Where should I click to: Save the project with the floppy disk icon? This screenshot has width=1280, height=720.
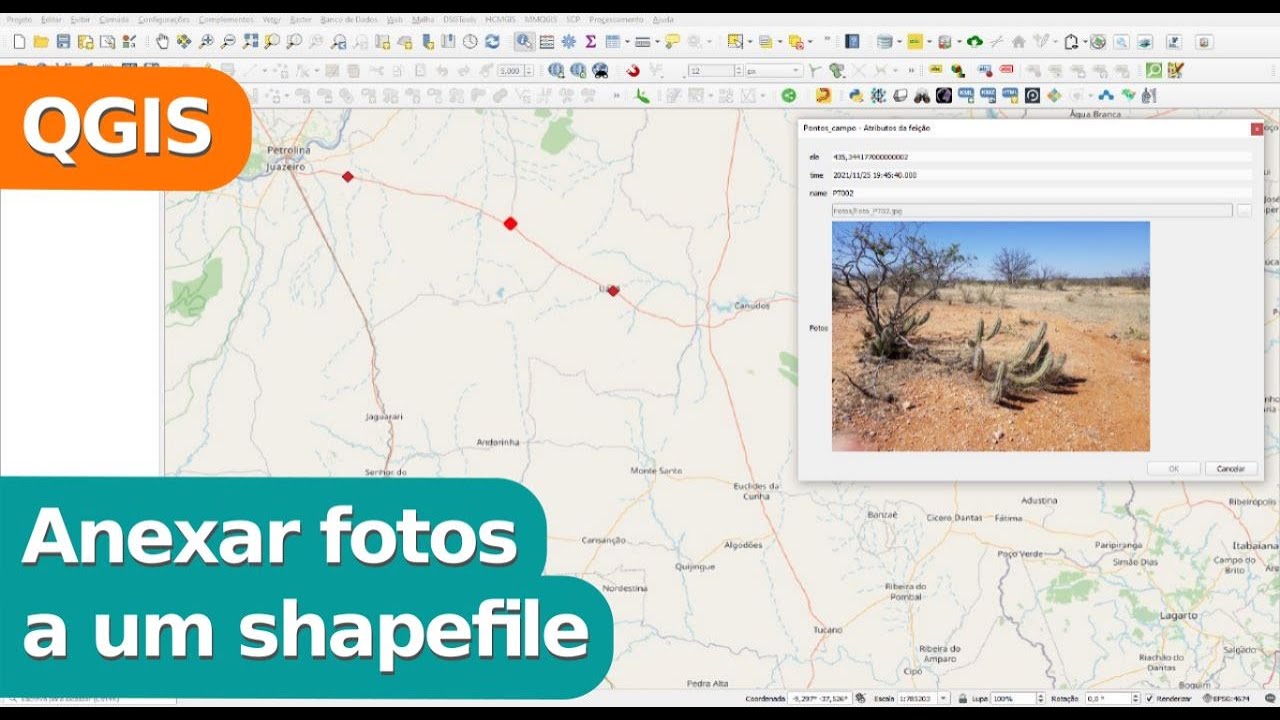pyautogui.click(x=63, y=42)
